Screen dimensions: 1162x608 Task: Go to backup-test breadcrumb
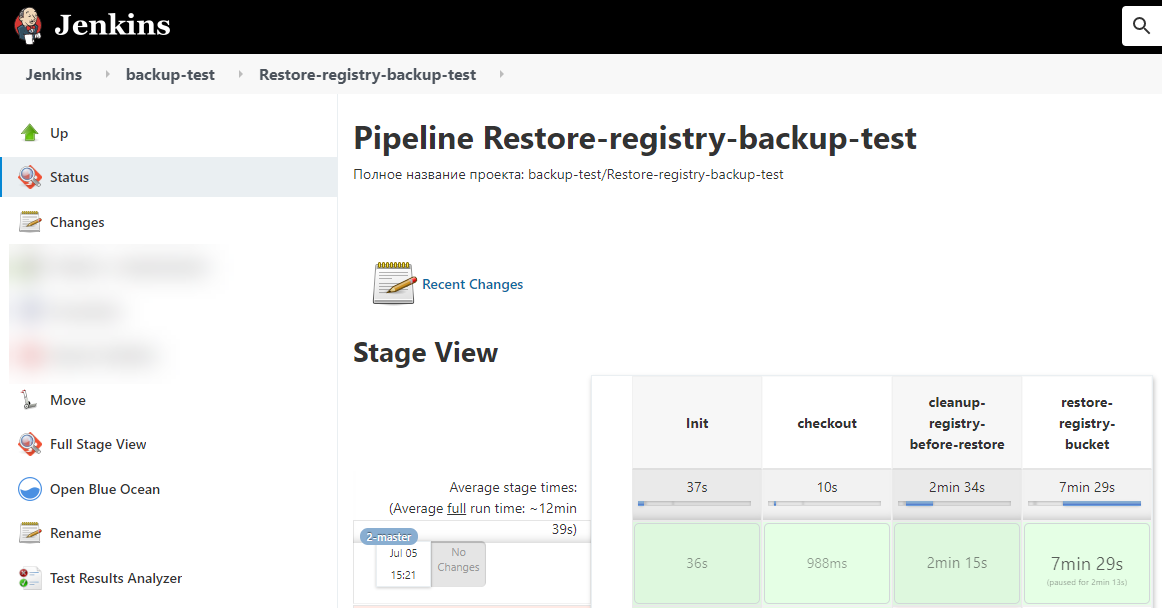coord(170,74)
